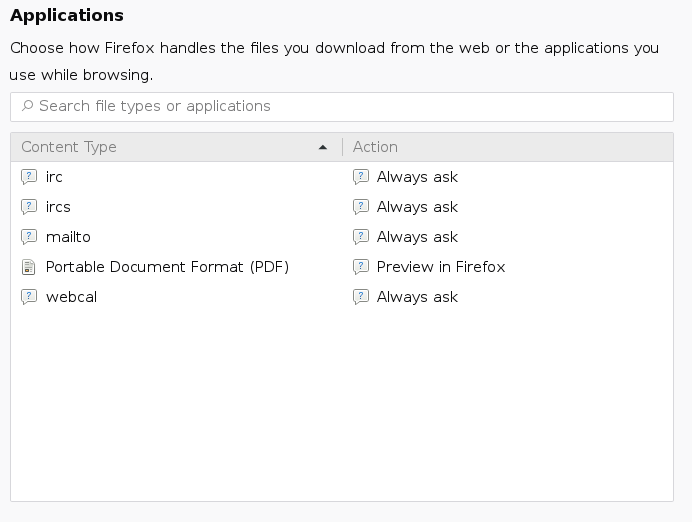This screenshot has width=692, height=522.
Task: Click the PDF document icon
Action: coord(28,267)
